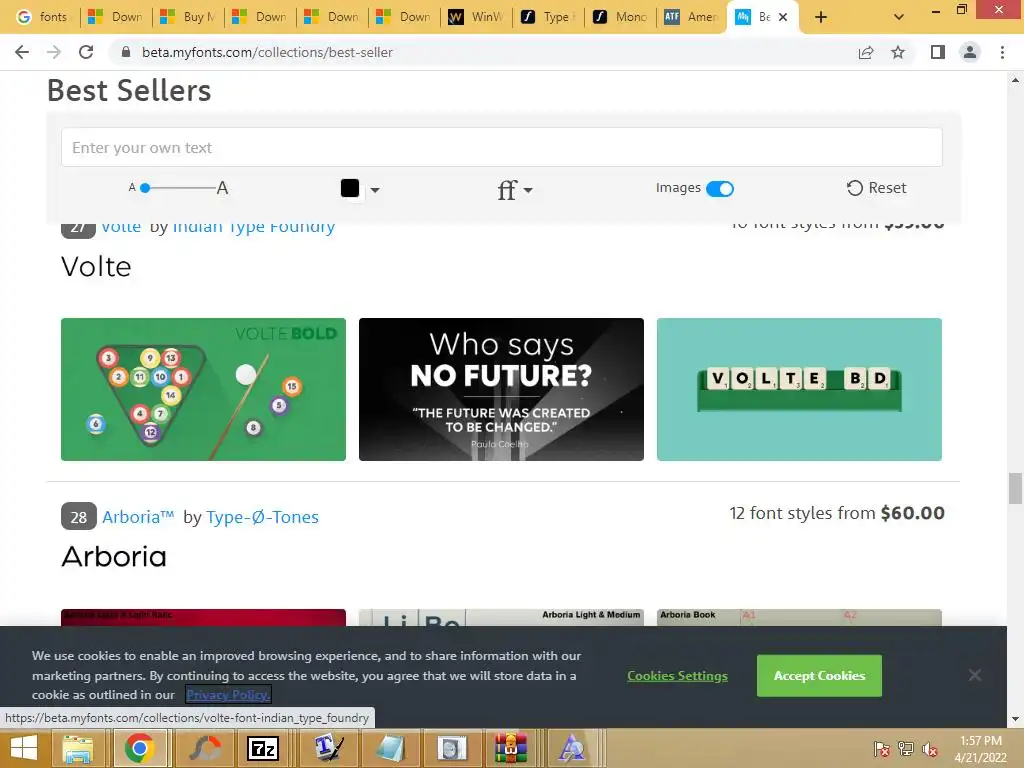Switch to the ATF Amer tab

[x=692, y=17]
